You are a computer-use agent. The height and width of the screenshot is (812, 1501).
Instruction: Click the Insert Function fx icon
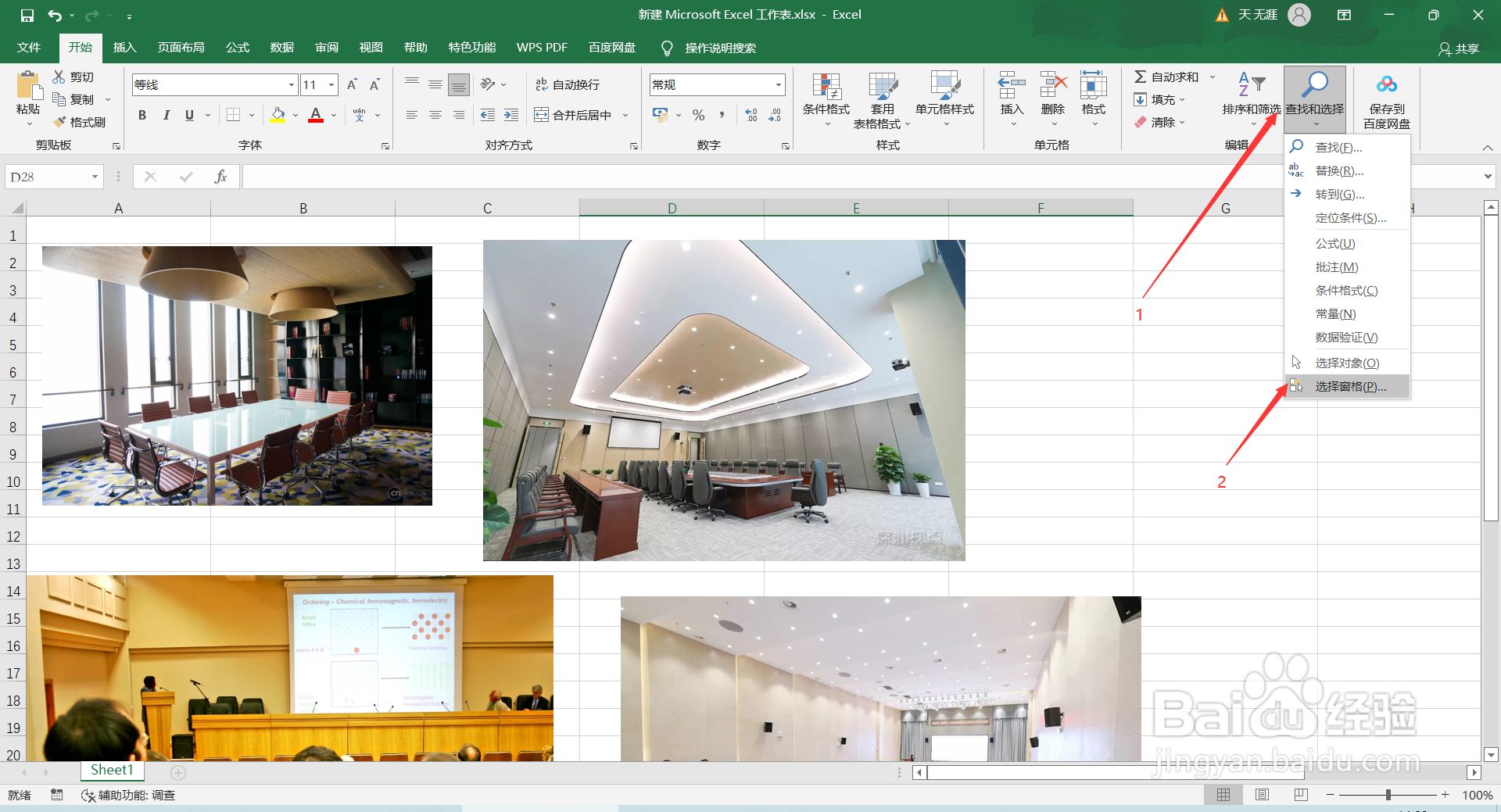pyautogui.click(x=220, y=177)
